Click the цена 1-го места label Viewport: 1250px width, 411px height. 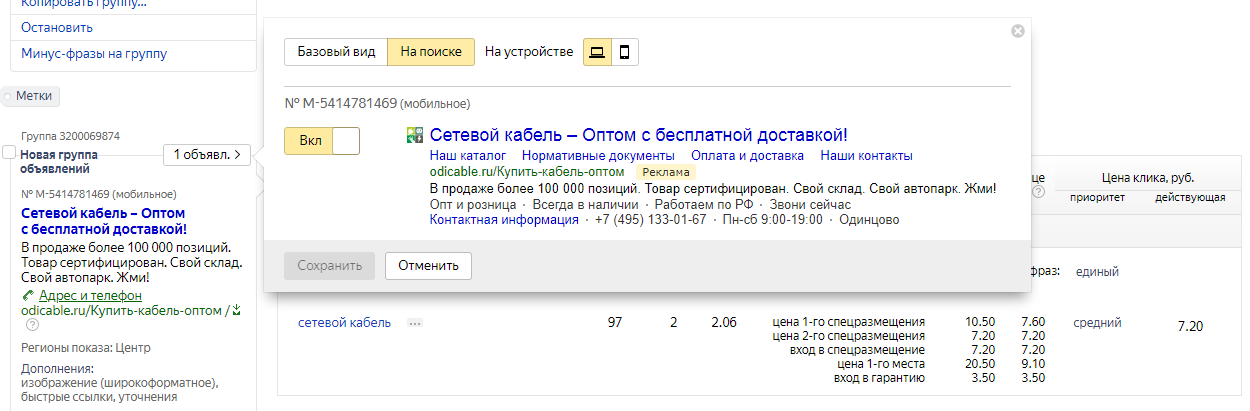(881, 364)
